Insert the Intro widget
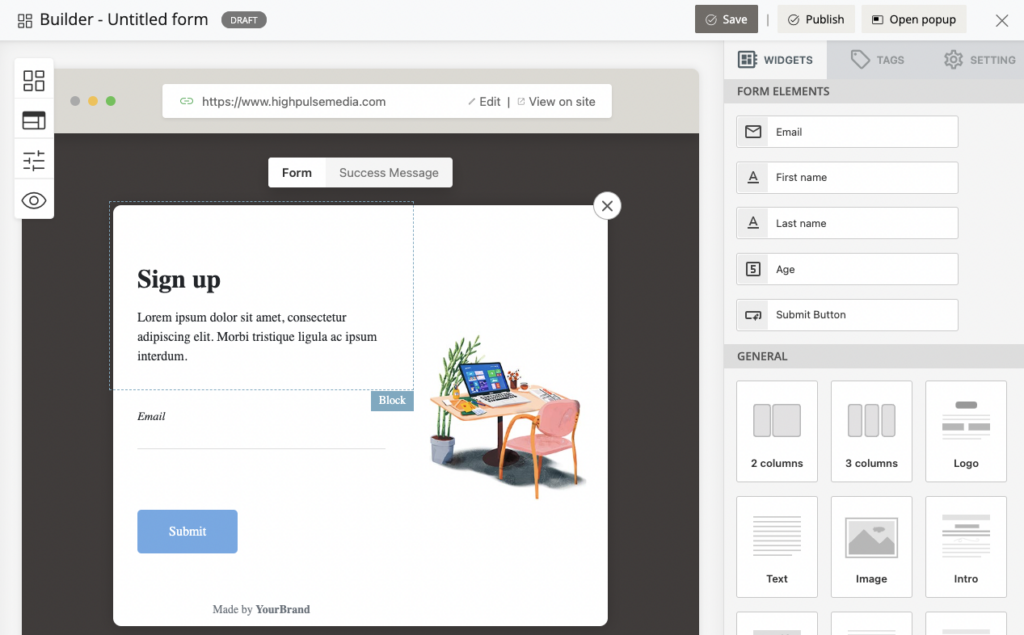Screen dimensions: 1024x635 [965, 546]
